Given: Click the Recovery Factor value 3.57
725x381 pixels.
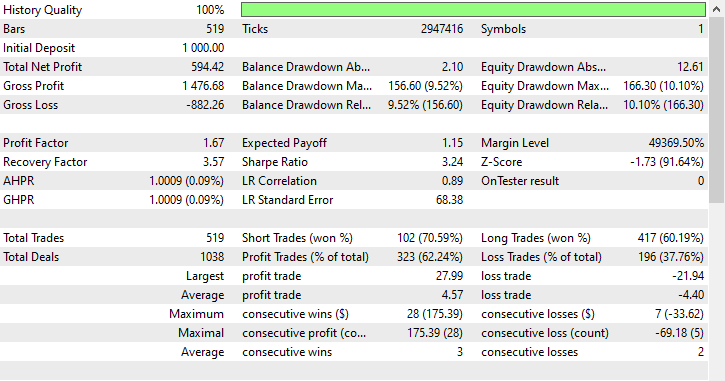Looking at the screenshot, I should [x=214, y=162].
